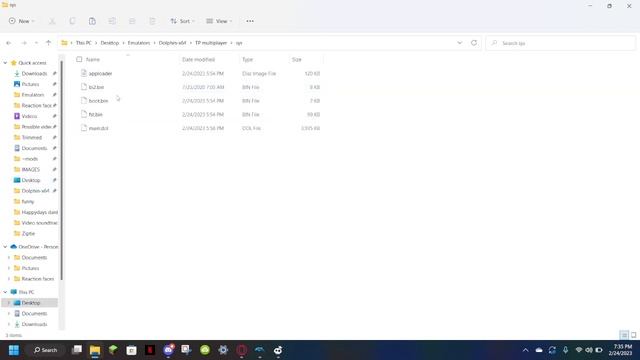This screenshot has height=360, width=640.
Task: Select the Cut scissors icon
Action: click(52, 21)
